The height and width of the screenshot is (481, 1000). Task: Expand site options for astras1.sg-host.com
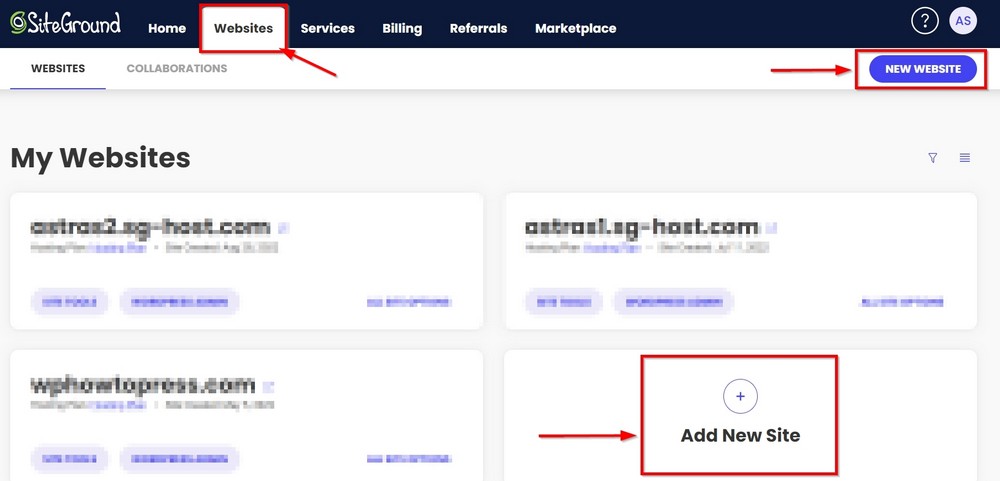click(902, 302)
